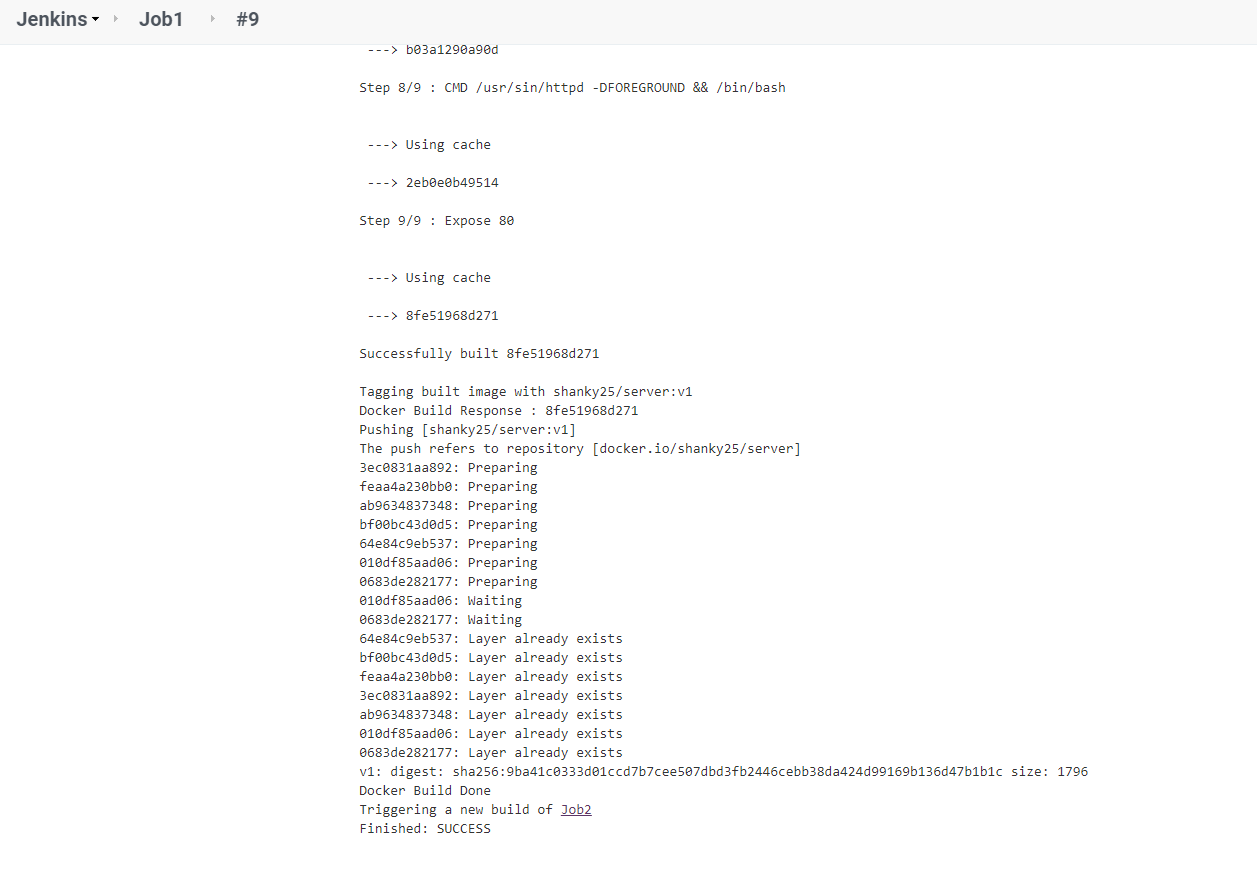Screen dimensions: 1257x874
Task: Follow the Job2 hyperlink in console output
Action: (x=576, y=809)
